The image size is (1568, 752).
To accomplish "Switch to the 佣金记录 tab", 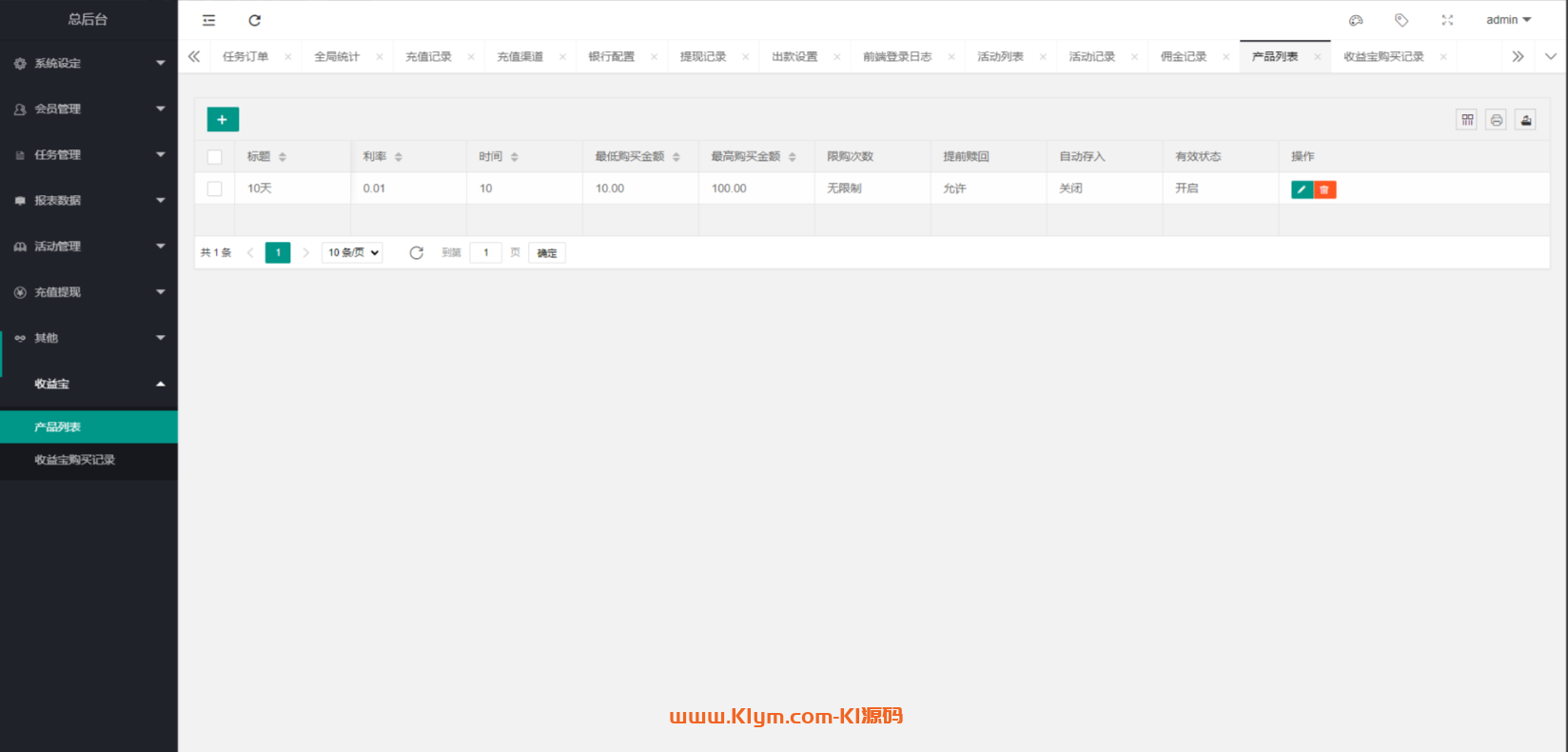I will click(1184, 57).
